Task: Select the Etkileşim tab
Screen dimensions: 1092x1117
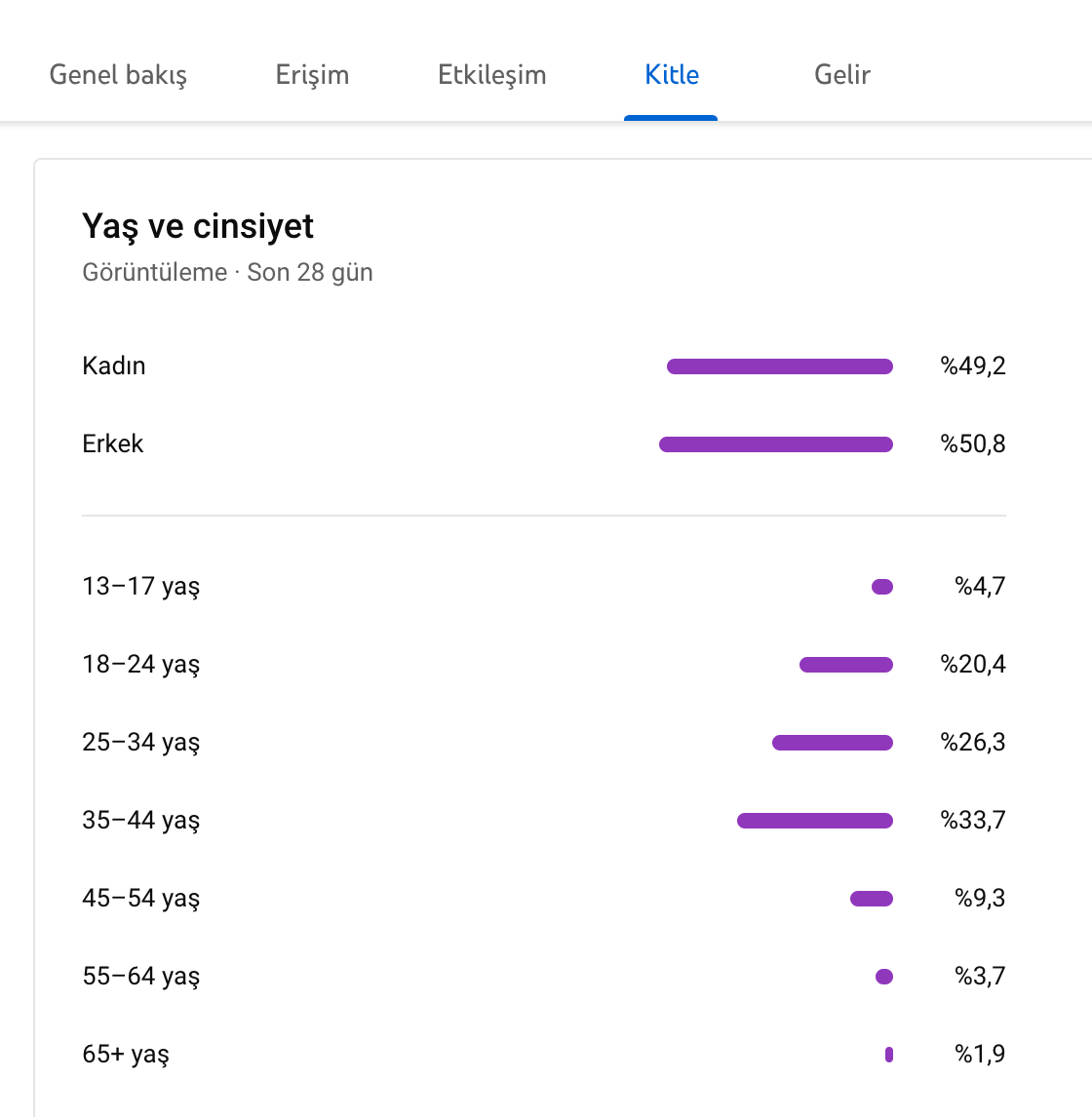Action: [491, 75]
